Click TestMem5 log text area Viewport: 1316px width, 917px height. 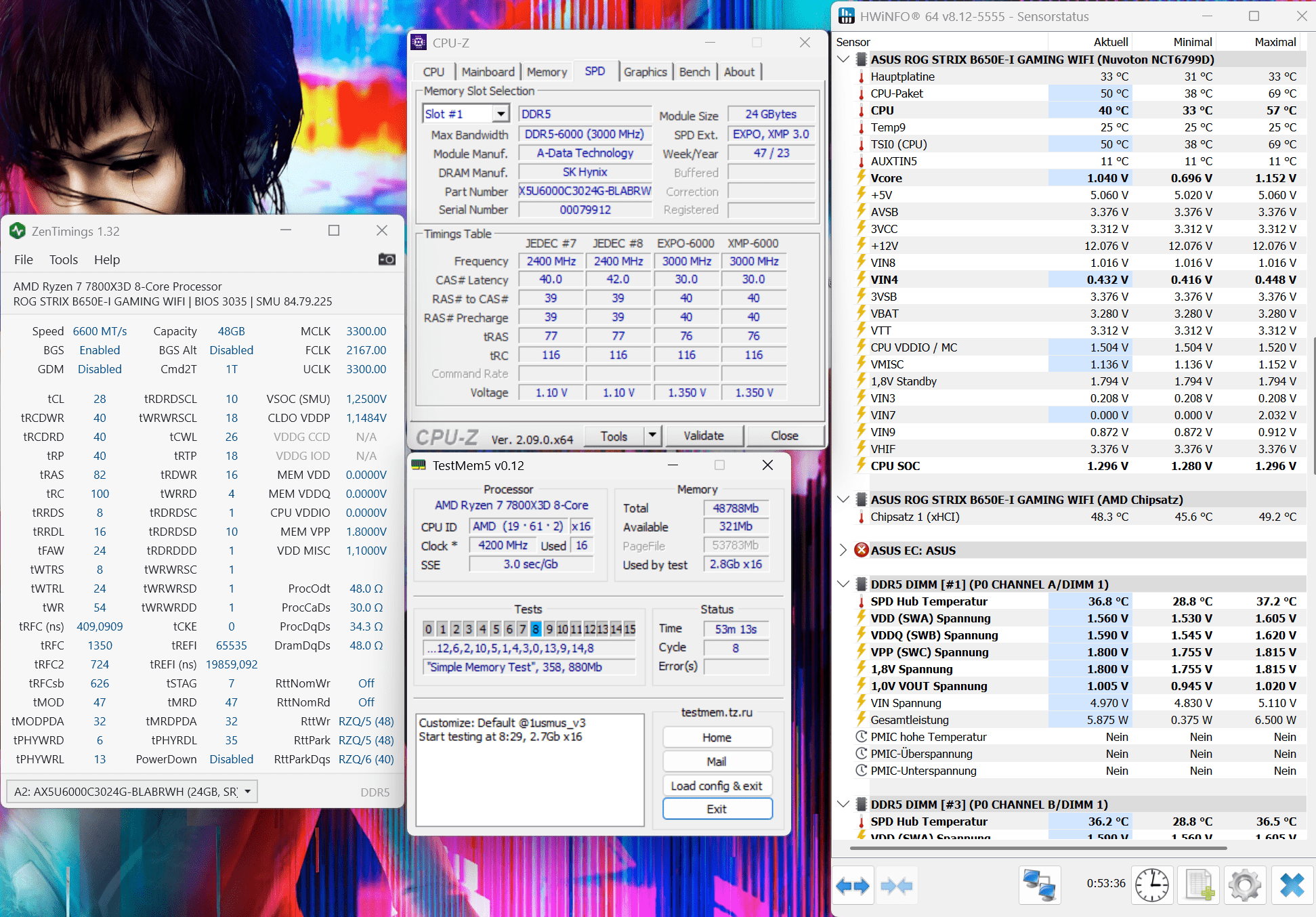pyautogui.click(x=530, y=769)
